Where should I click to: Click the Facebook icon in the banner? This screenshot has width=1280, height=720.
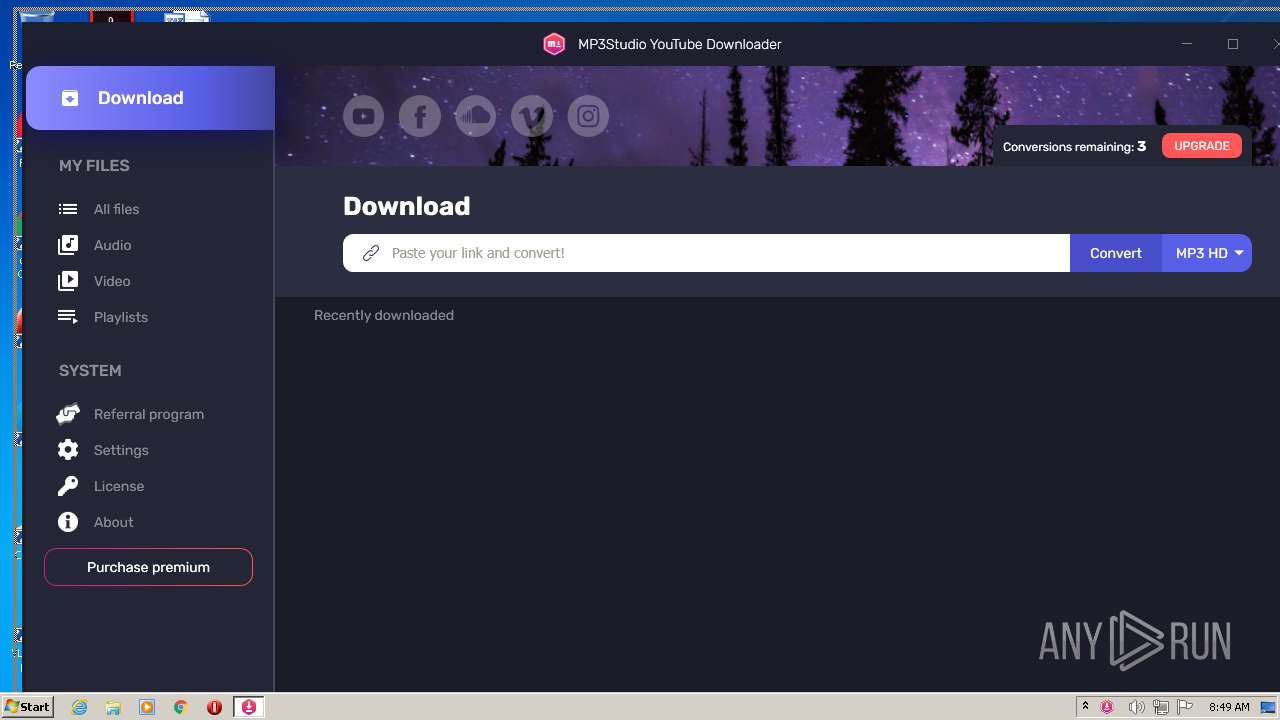coord(420,117)
